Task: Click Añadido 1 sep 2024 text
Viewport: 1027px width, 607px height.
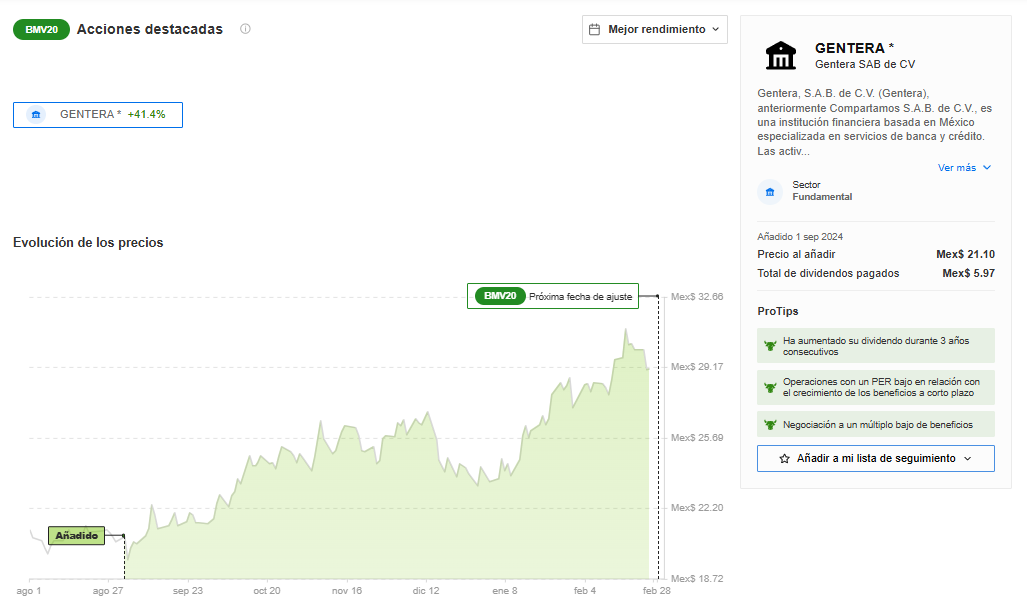Action: pyautogui.click(x=800, y=236)
